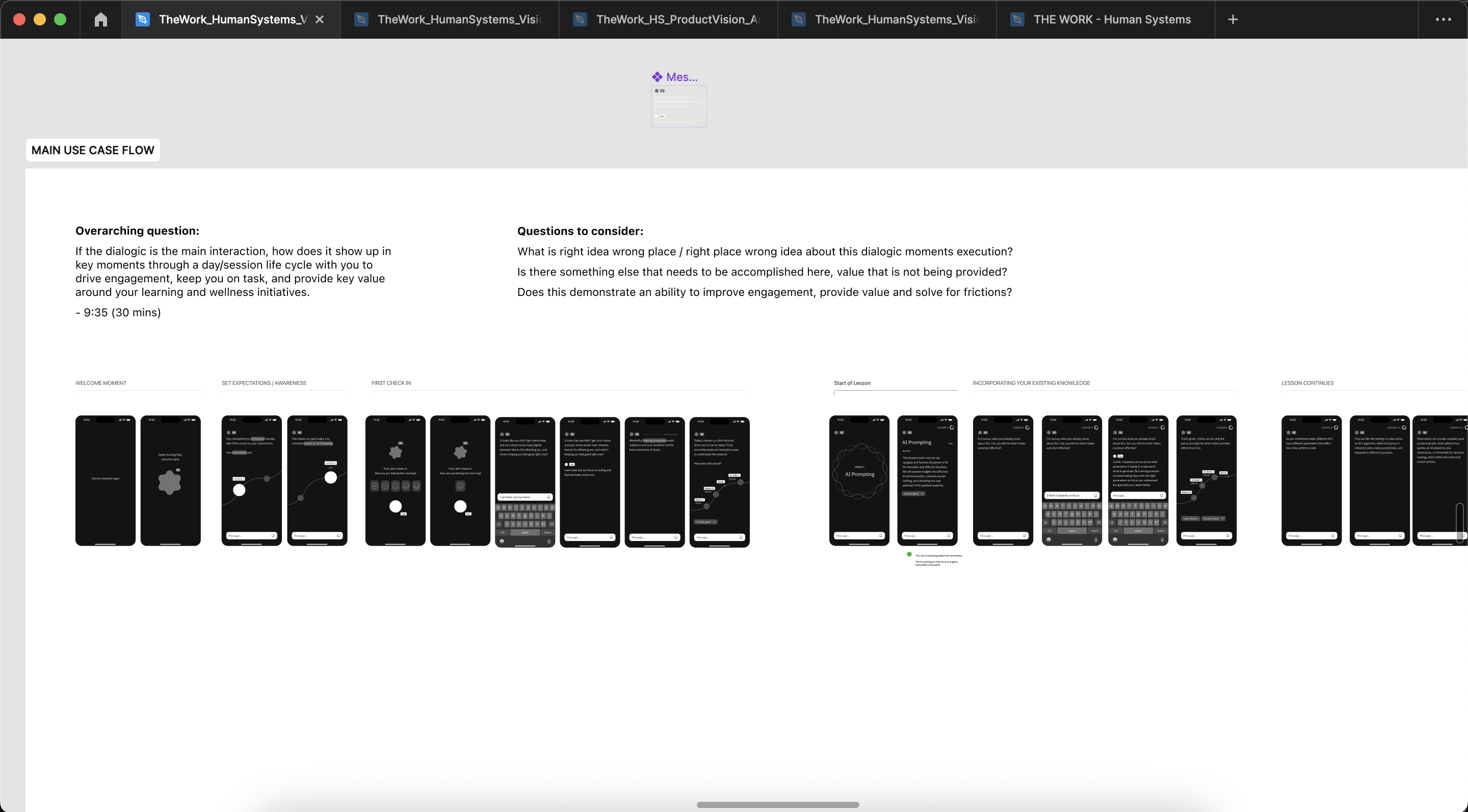The width and height of the screenshot is (1468, 812).
Task: Select the Human Systems Logo splash phone frame
Action: coord(106,480)
